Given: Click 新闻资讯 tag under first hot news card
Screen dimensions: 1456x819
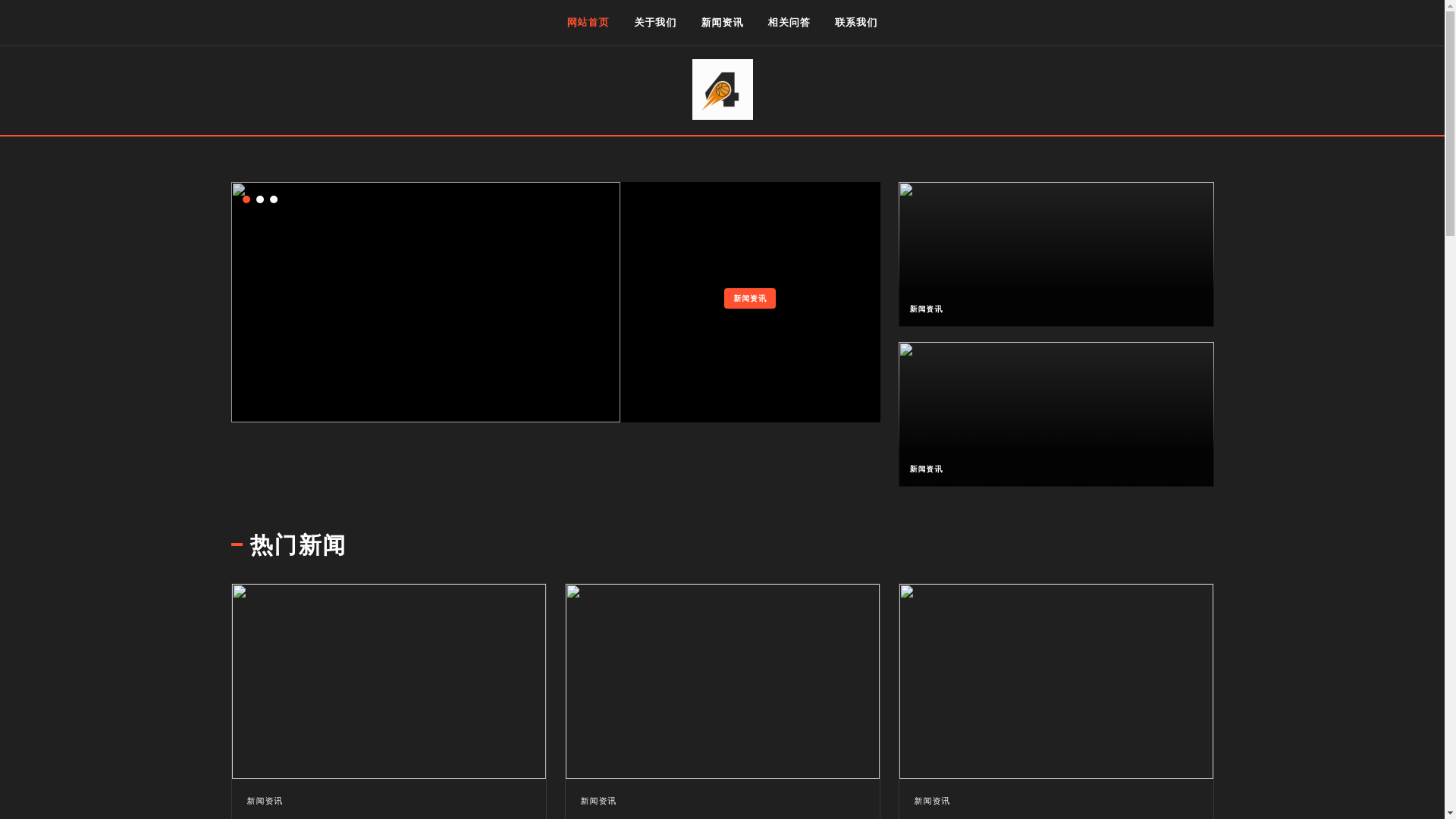Looking at the screenshot, I should 265,801.
